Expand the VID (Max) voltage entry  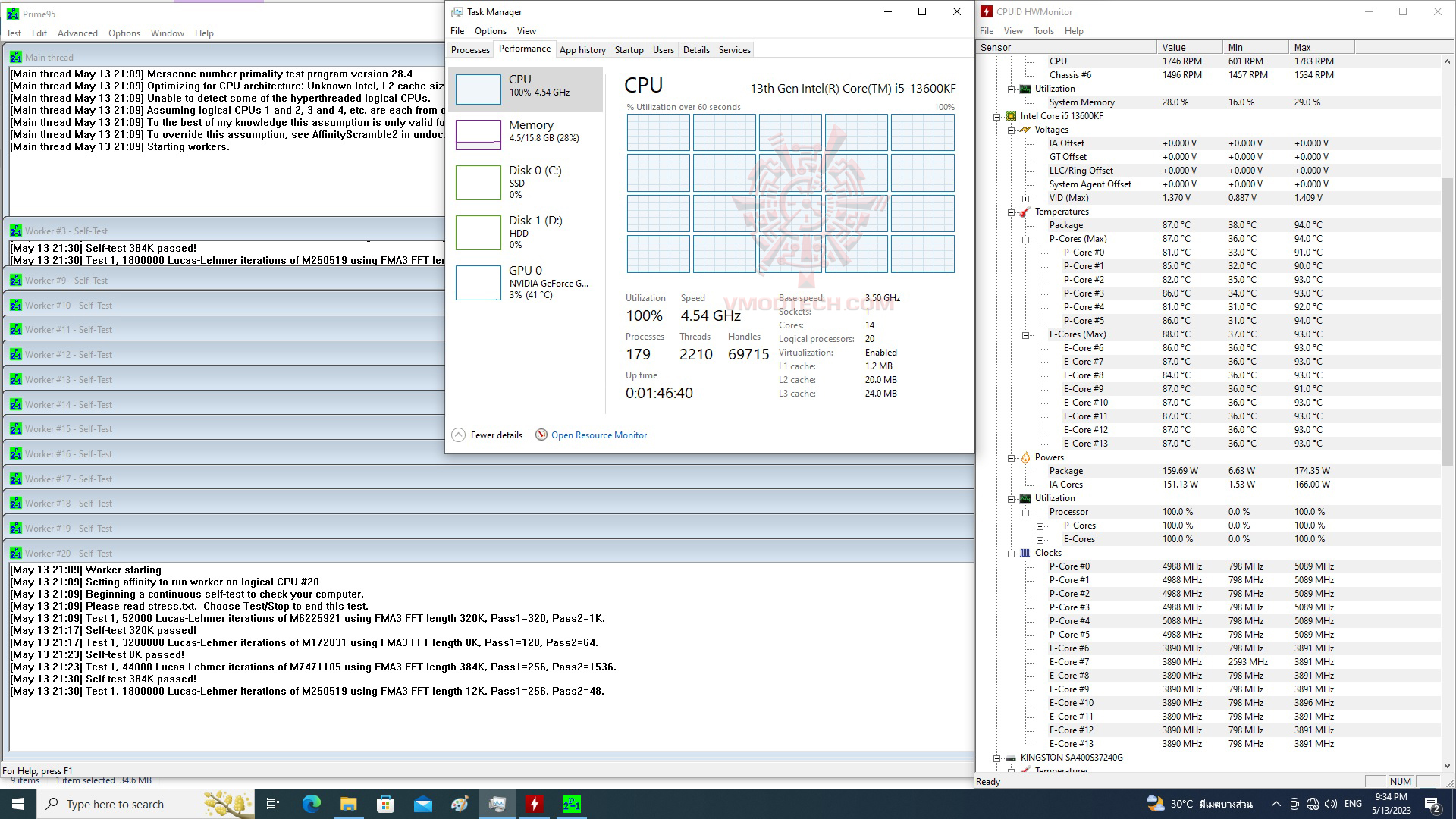click(x=1025, y=198)
